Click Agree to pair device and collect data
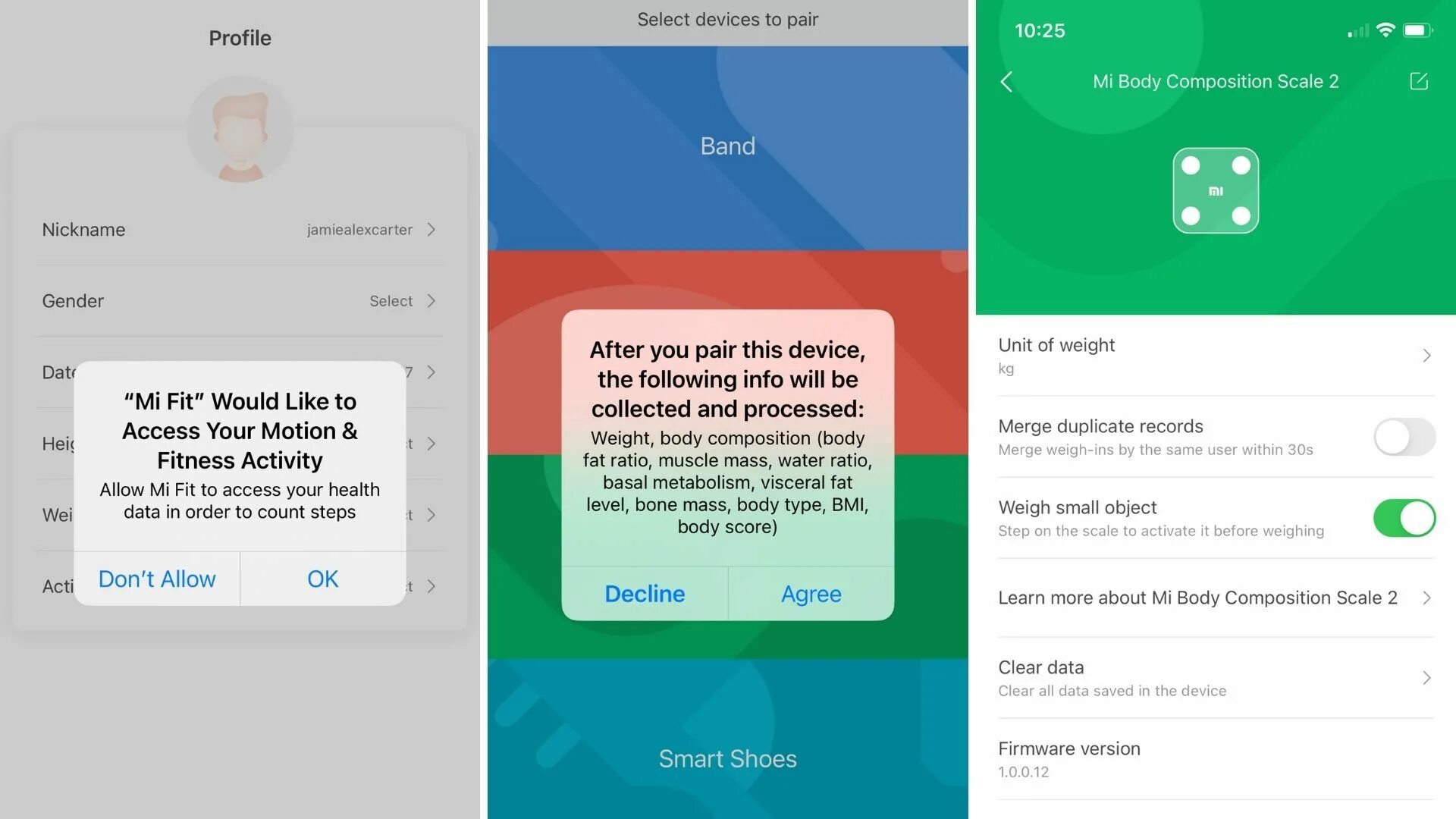Image resolution: width=1456 pixels, height=819 pixels. coord(810,593)
